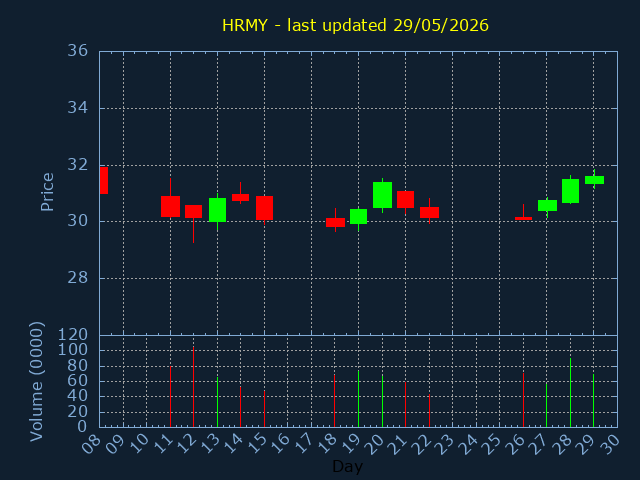640x480 pixels.
Task: Click the day axis label "30"
Action: (609, 444)
